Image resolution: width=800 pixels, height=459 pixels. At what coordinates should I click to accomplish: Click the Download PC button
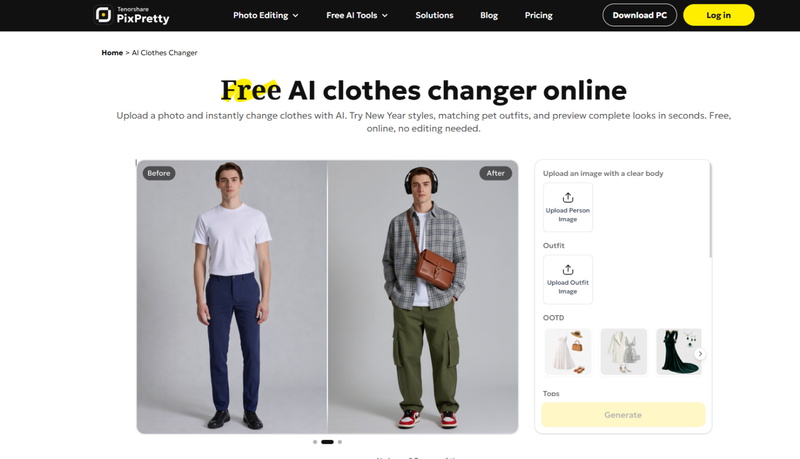click(x=640, y=15)
